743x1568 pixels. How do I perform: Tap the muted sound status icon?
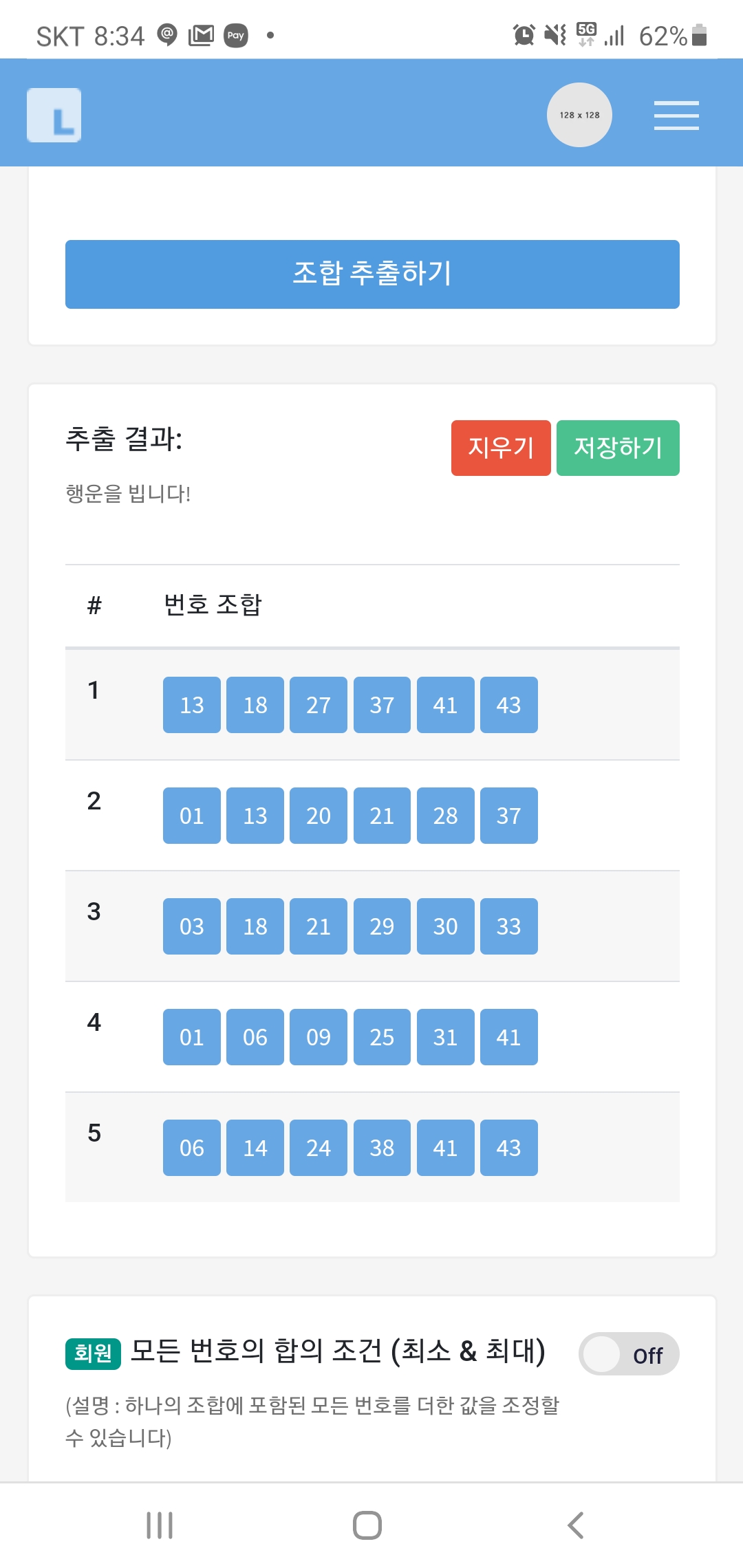554,34
